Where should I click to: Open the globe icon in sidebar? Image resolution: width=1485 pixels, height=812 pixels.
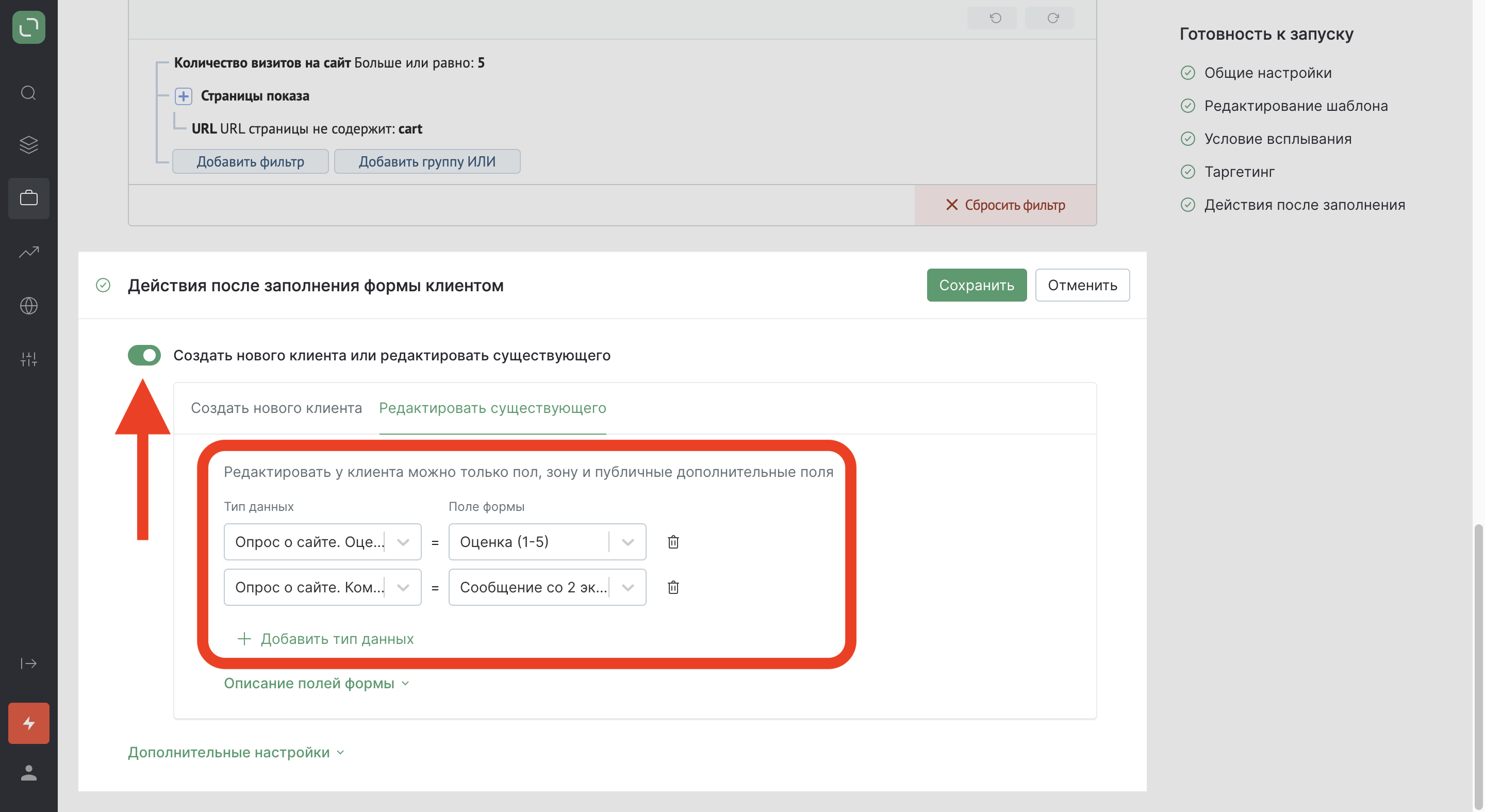(28, 305)
